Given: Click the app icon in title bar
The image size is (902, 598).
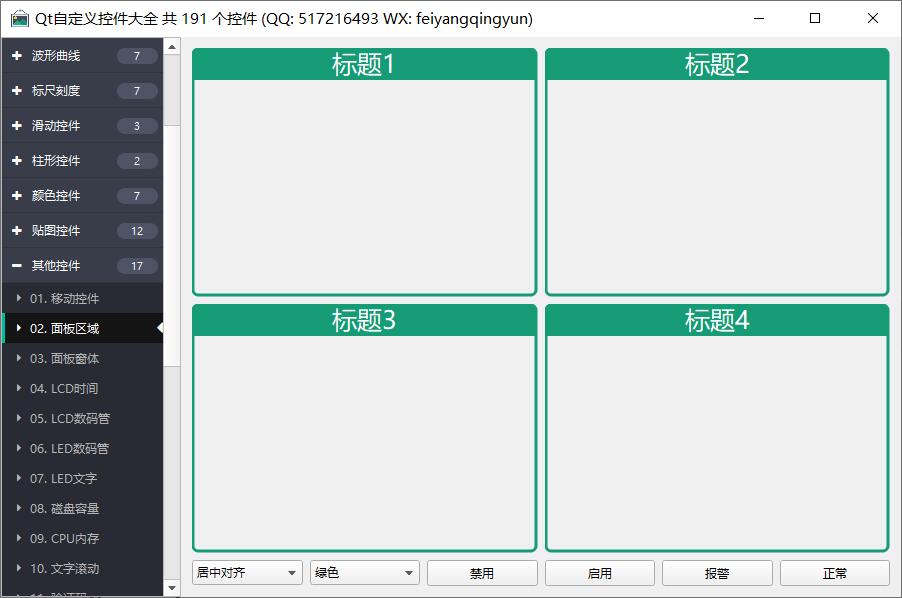Looking at the screenshot, I should tap(19, 18).
